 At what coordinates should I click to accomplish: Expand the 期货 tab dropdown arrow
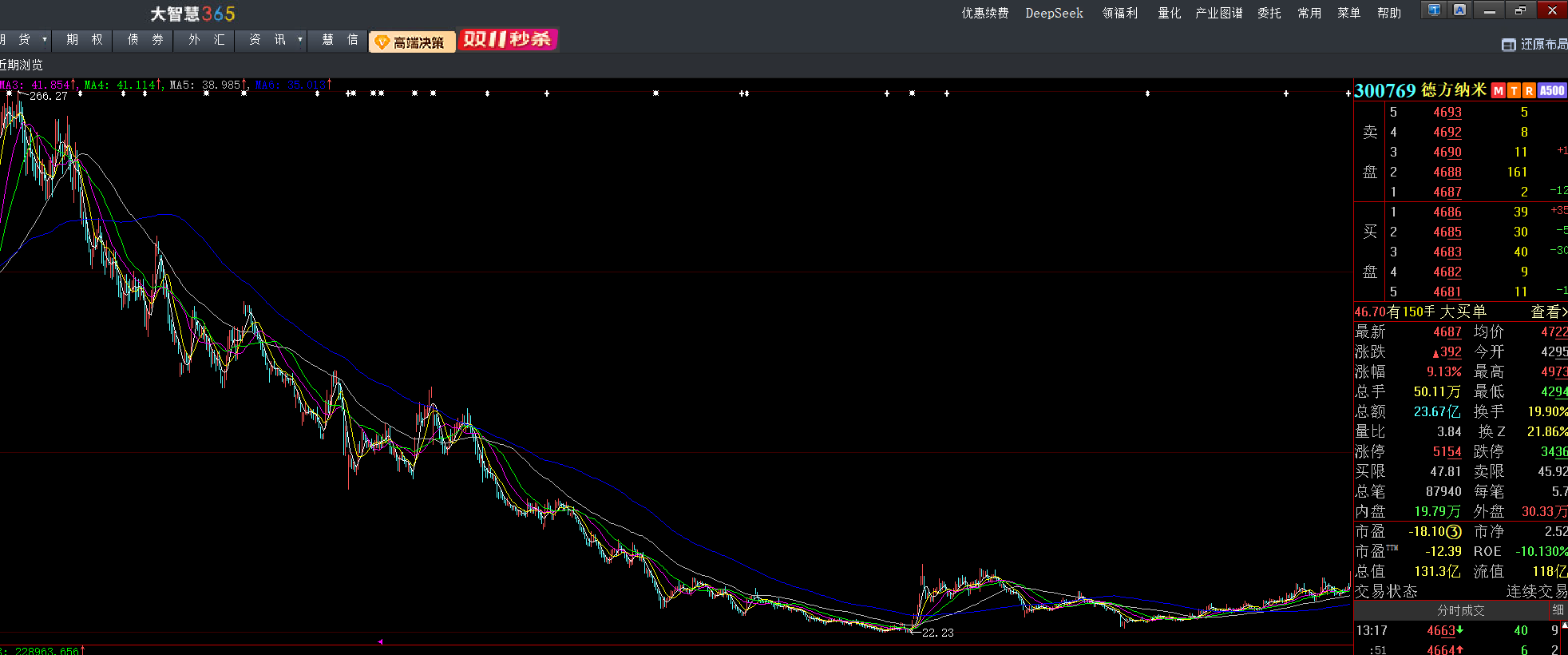[45, 39]
